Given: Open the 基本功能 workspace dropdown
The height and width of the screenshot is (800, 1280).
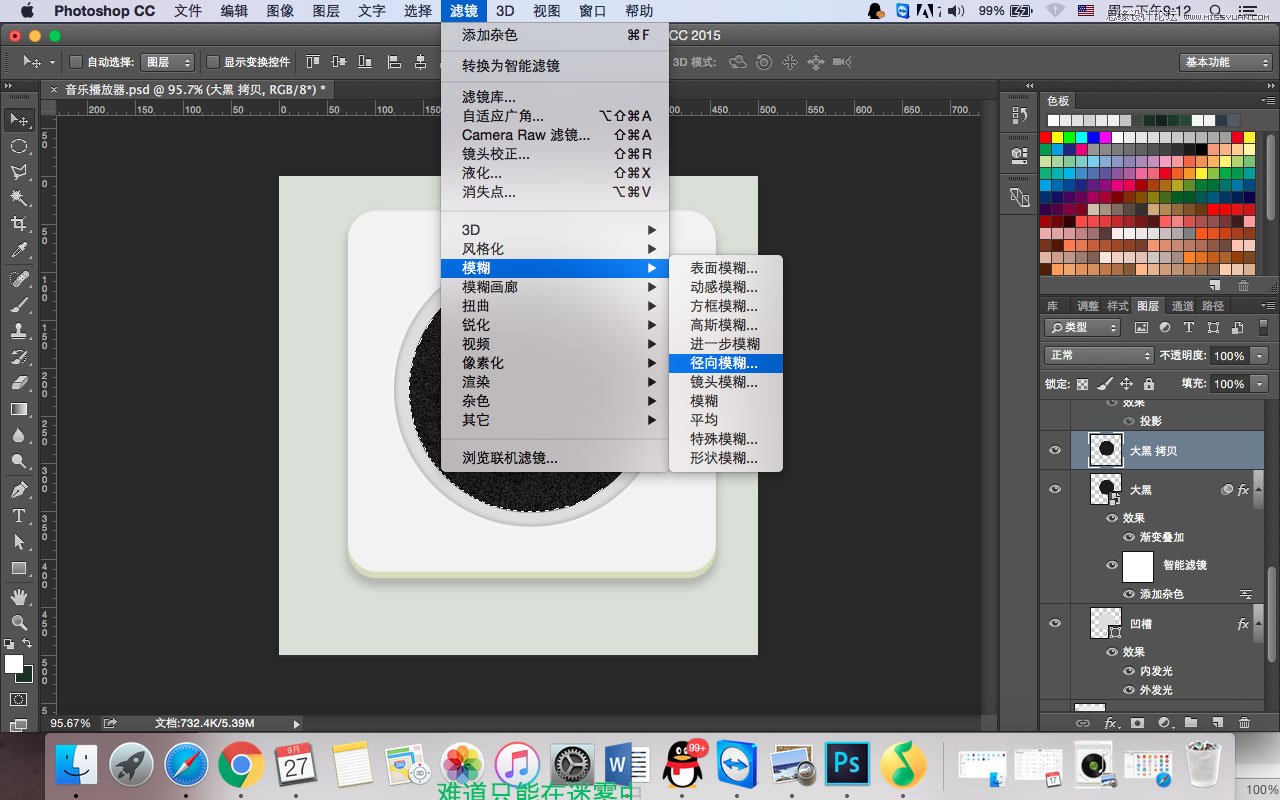Looking at the screenshot, I should [1225, 62].
